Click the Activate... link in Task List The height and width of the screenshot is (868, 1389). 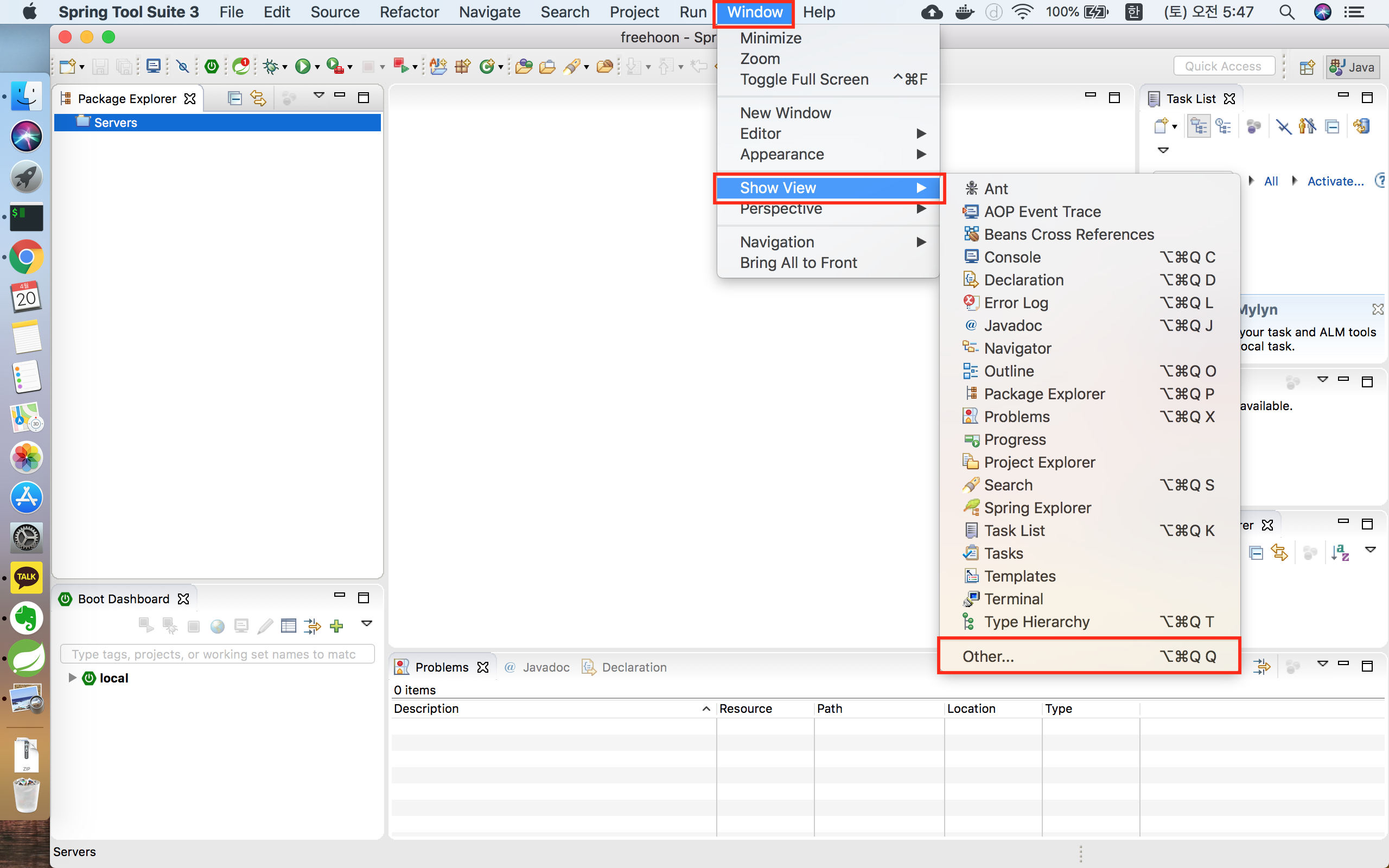click(1335, 181)
